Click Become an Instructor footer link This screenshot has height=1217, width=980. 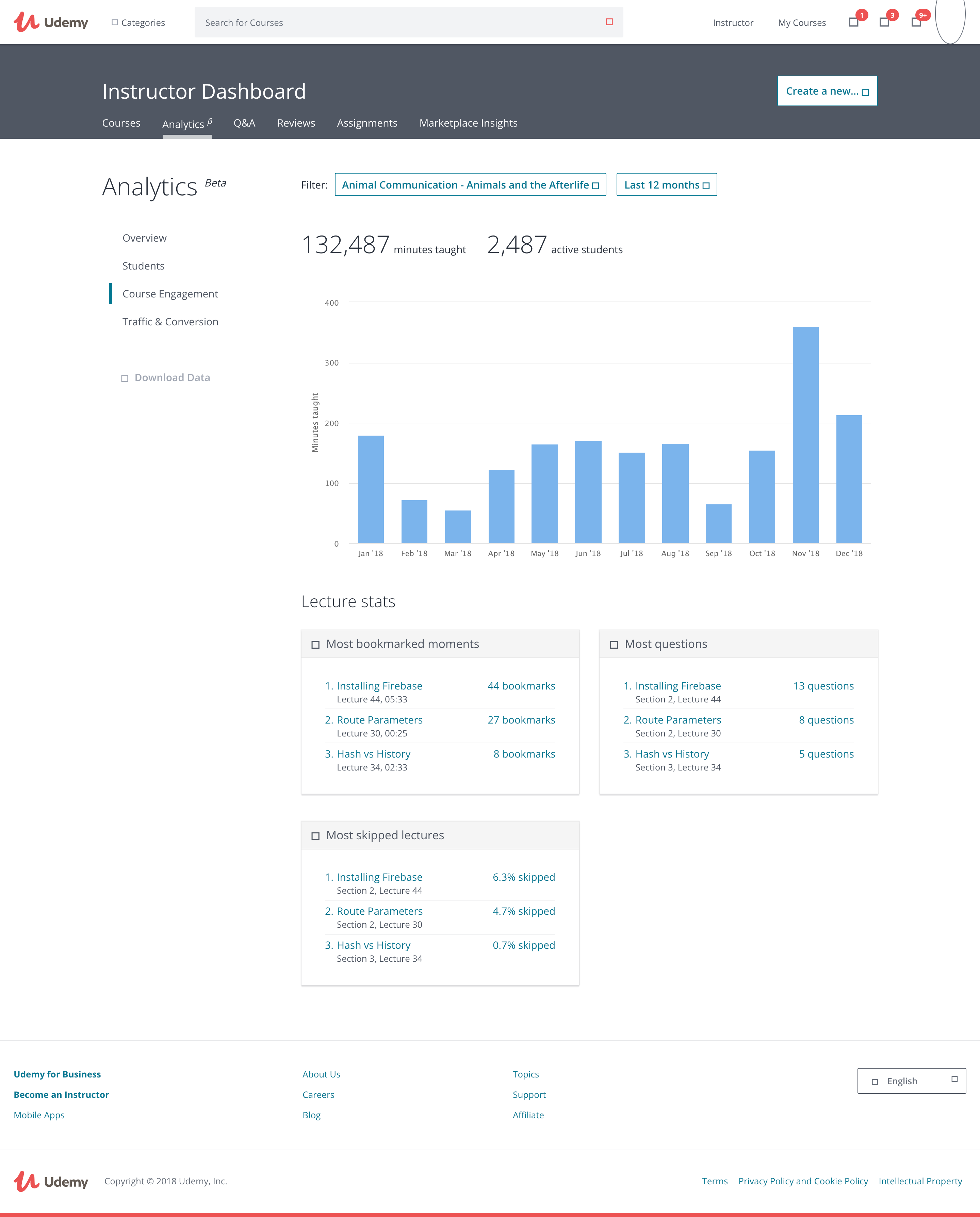point(61,1094)
